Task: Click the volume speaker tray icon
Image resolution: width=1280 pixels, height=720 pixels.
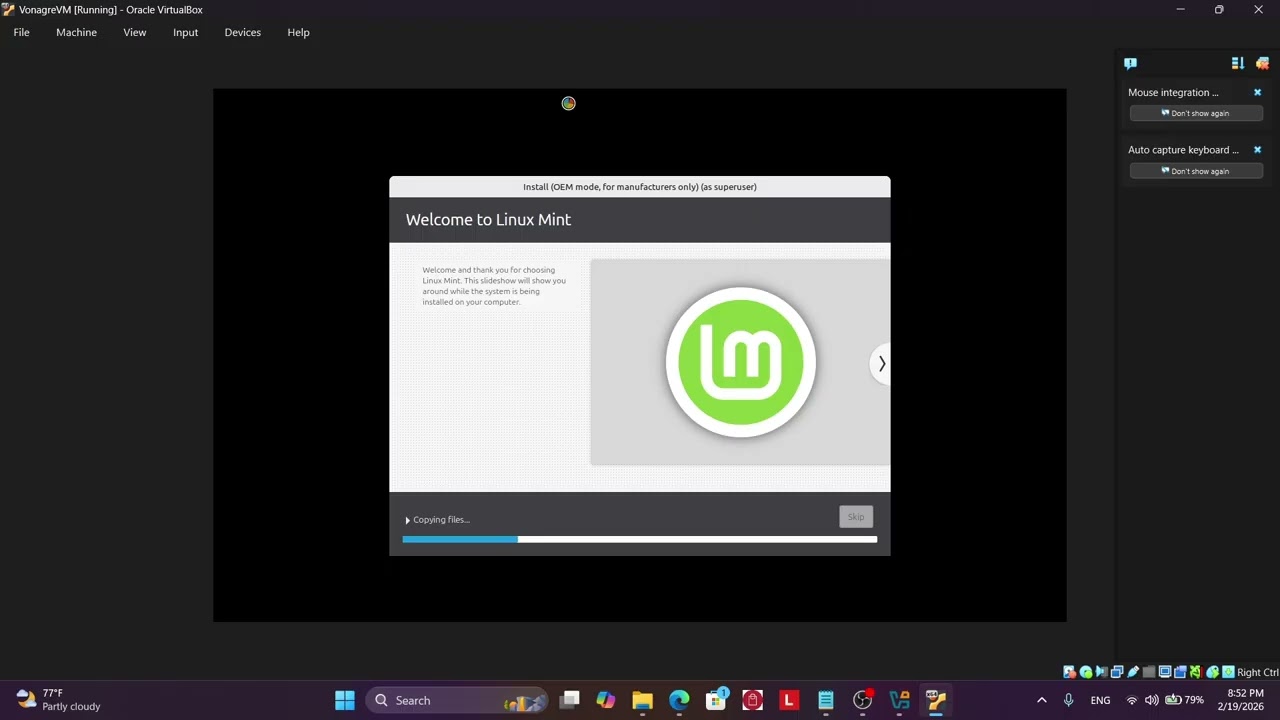Action: click(1151, 700)
